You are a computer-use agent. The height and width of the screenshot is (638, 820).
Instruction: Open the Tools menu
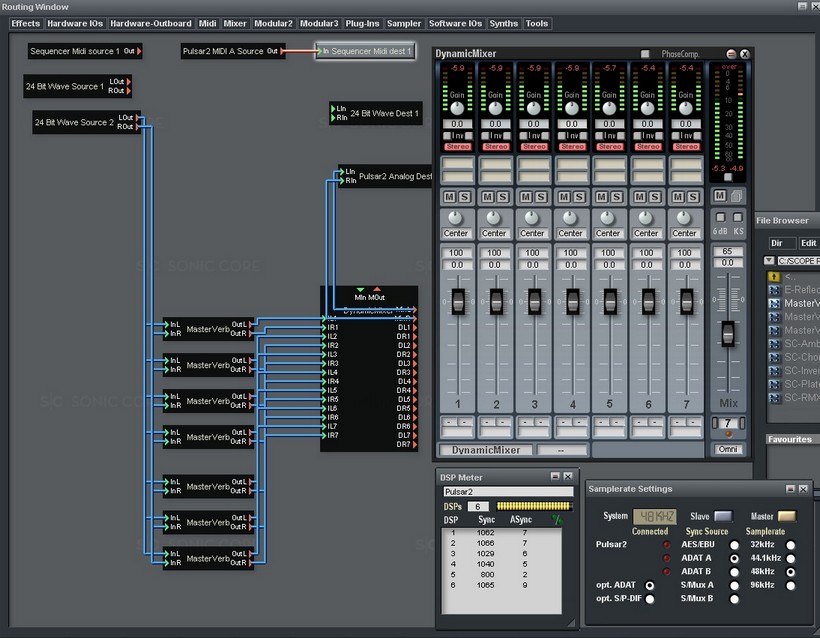(537, 24)
